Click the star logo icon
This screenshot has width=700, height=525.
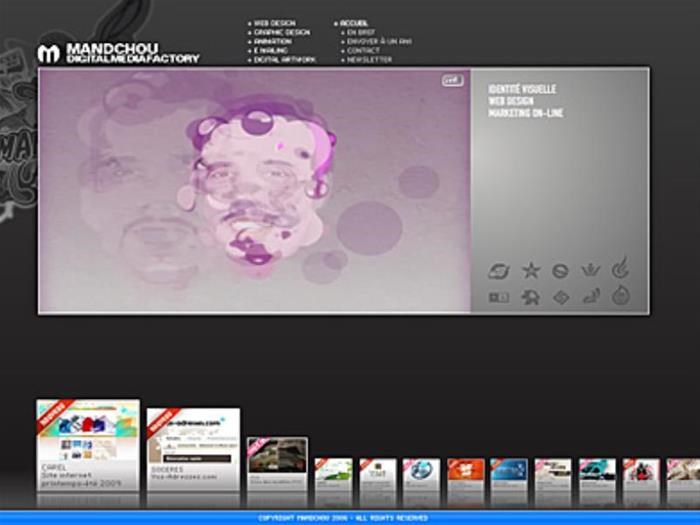pyautogui.click(x=531, y=270)
